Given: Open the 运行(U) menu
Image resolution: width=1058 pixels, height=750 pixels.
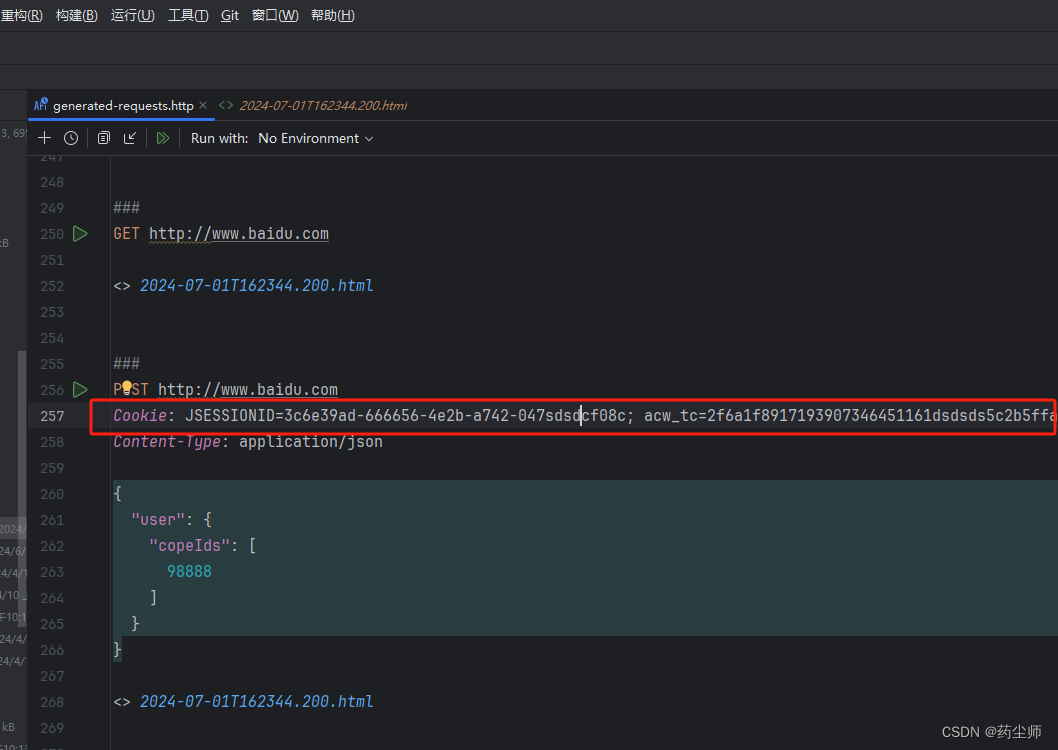Looking at the screenshot, I should 132,14.
